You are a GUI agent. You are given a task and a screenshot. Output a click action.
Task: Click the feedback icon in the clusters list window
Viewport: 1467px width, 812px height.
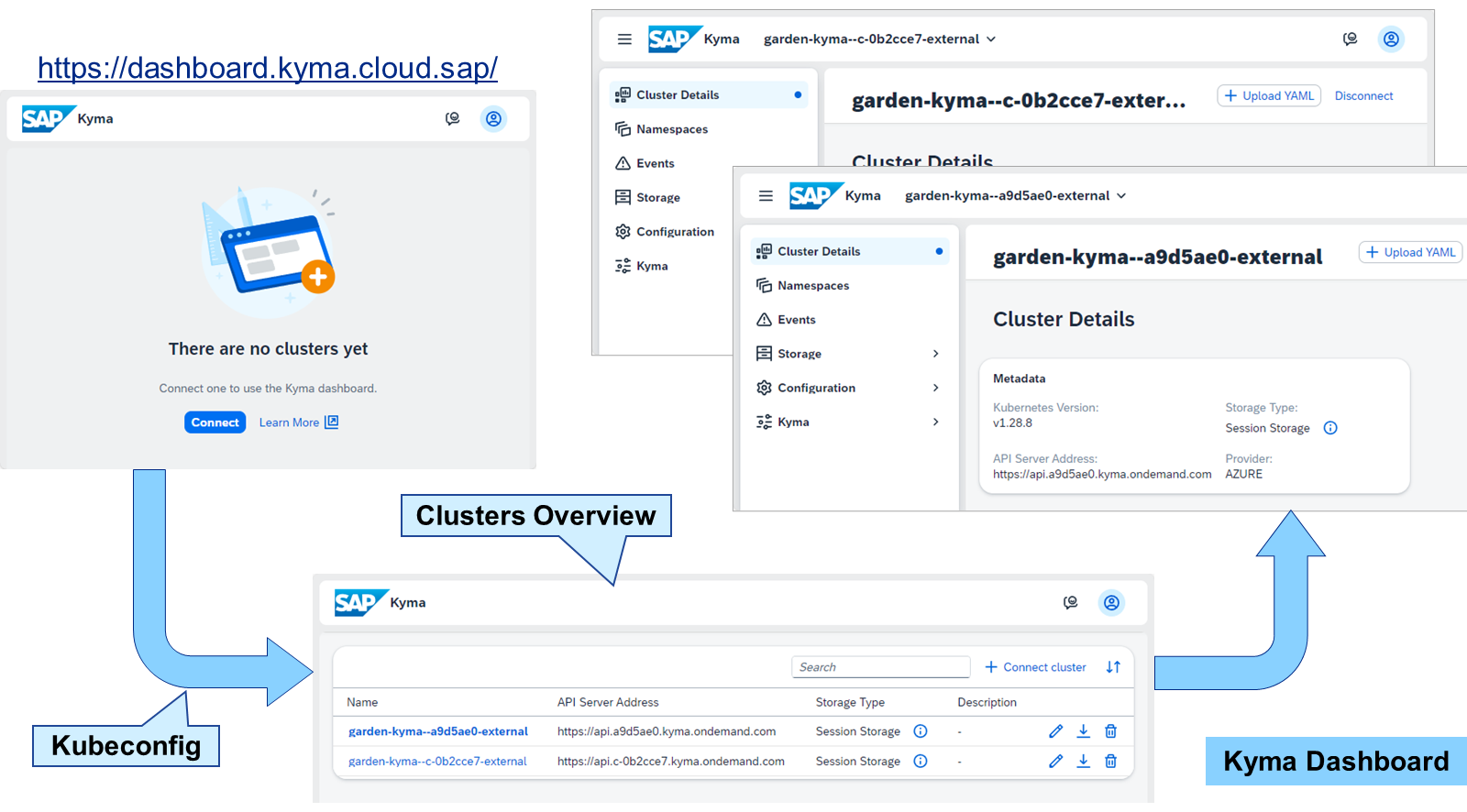pyautogui.click(x=1070, y=602)
